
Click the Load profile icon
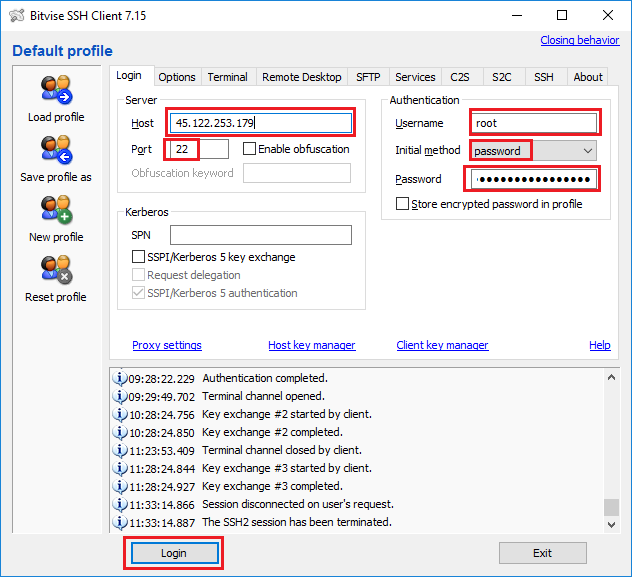56,90
